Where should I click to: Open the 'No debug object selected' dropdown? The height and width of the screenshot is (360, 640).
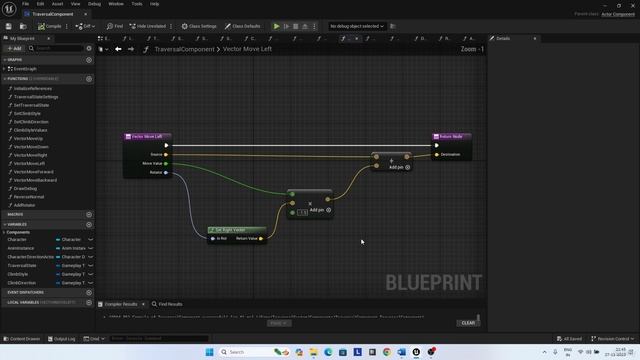(x=357, y=26)
